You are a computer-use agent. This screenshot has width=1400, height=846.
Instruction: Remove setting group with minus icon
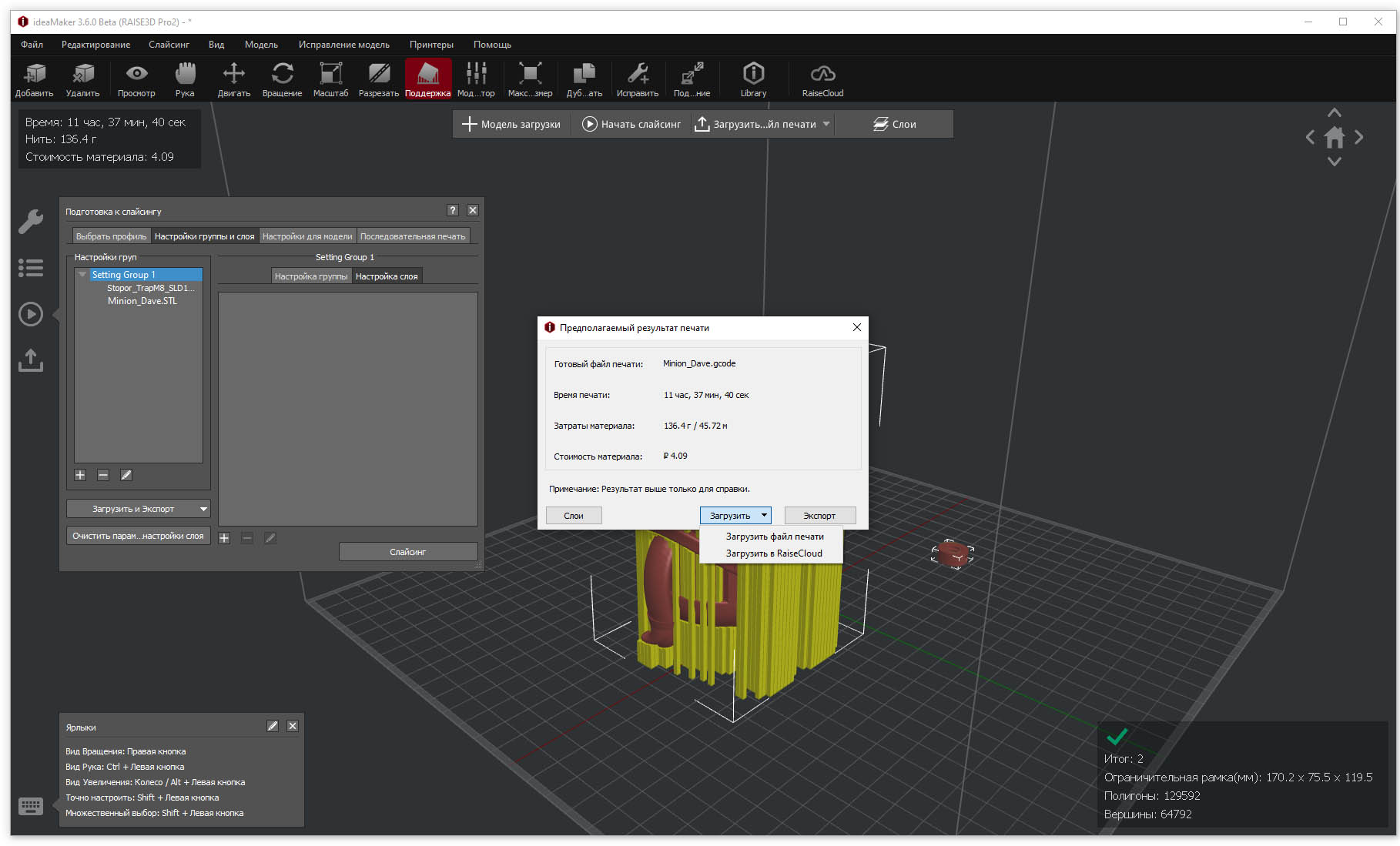pos(103,475)
